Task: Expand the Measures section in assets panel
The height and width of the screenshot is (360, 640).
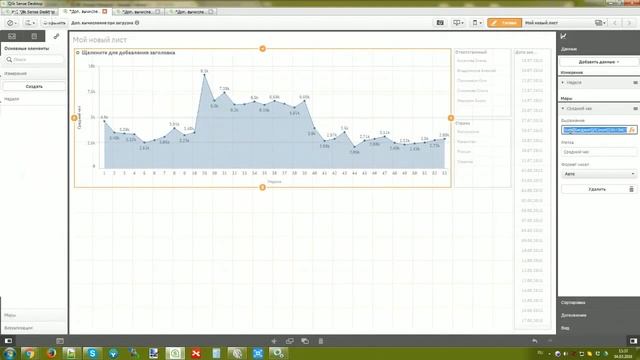Action: pyautogui.click(x=34, y=315)
